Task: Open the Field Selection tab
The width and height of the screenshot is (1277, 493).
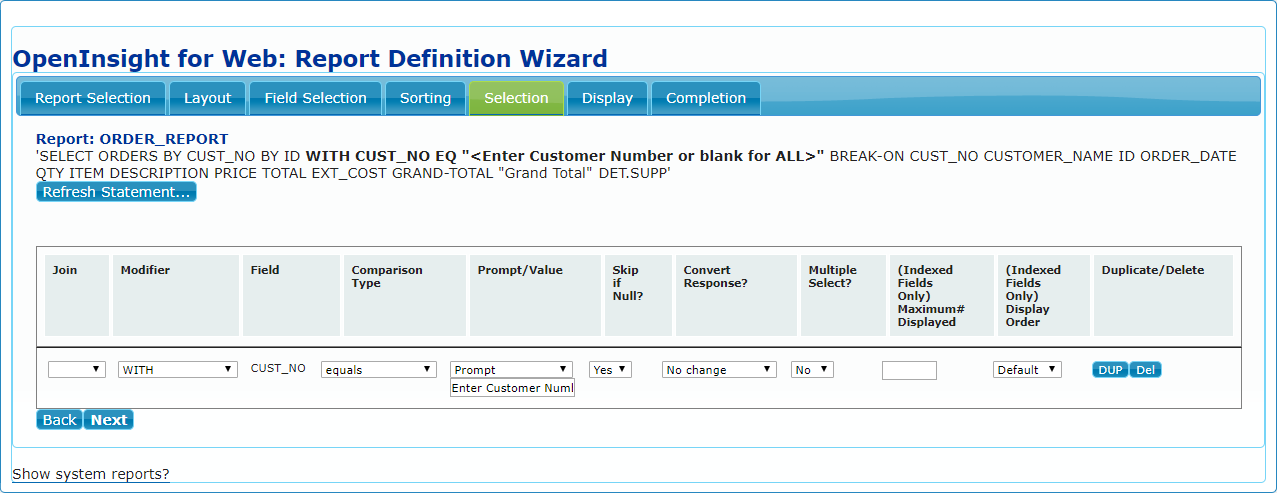Action: pyautogui.click(x=315, y=98)
